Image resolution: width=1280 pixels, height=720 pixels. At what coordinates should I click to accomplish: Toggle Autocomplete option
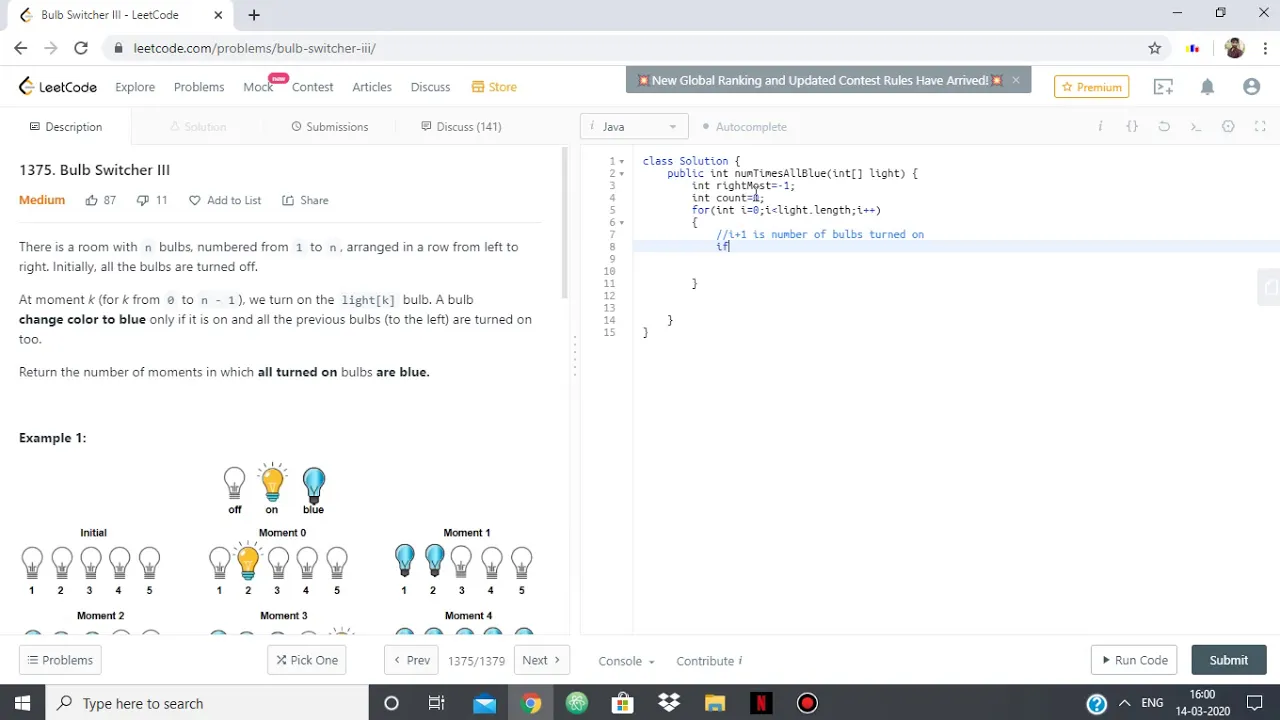[744, 127]
